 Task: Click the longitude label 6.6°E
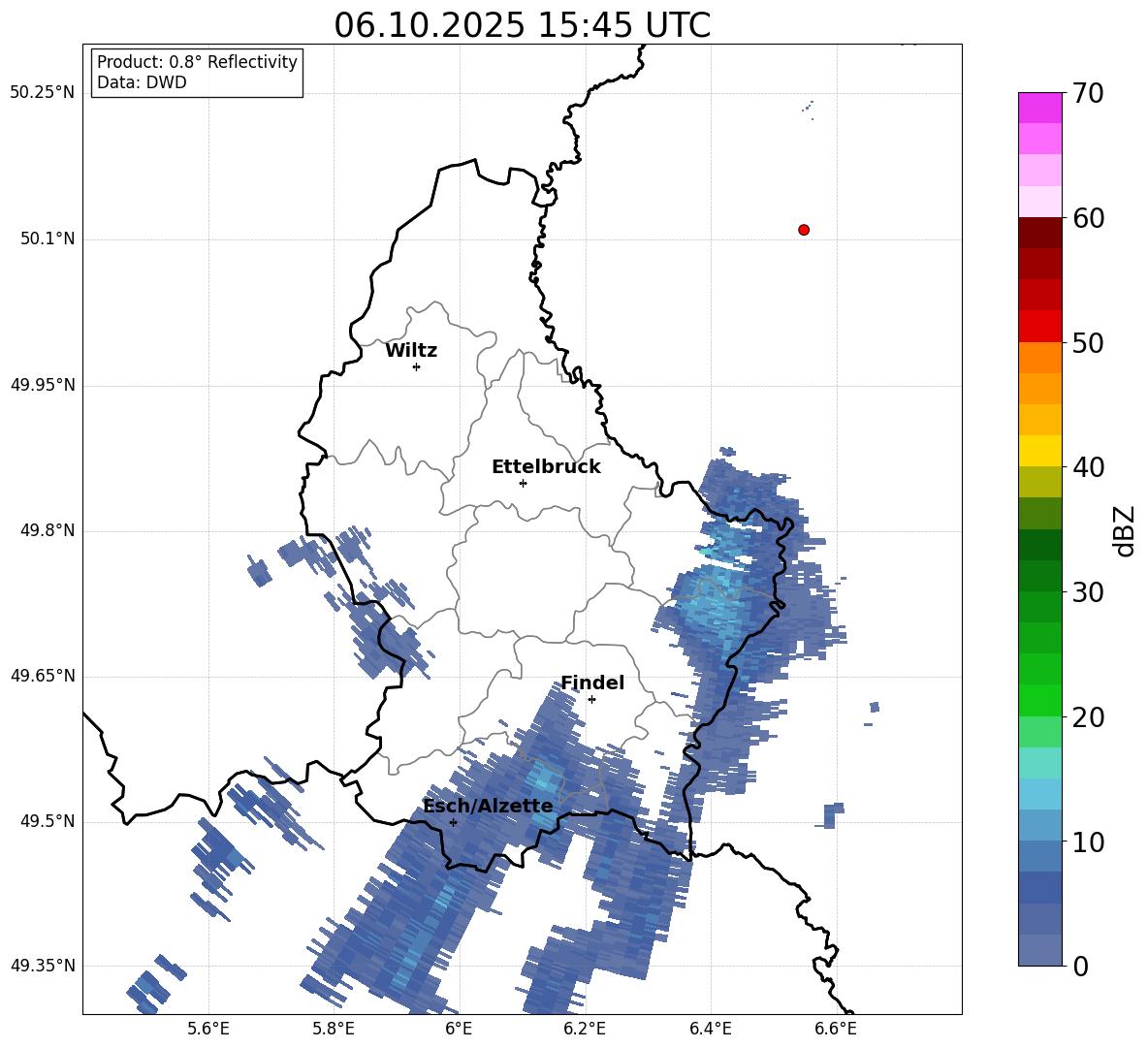click(836, 1029)
